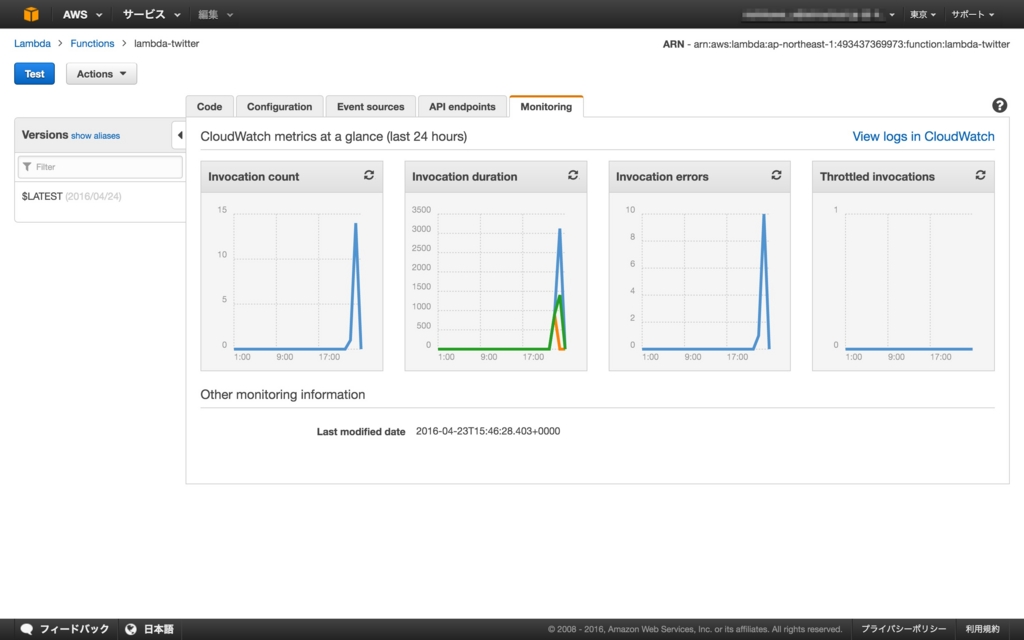Open the API endpoints tab
This screenshot has height=640, width=1024.
462,106
